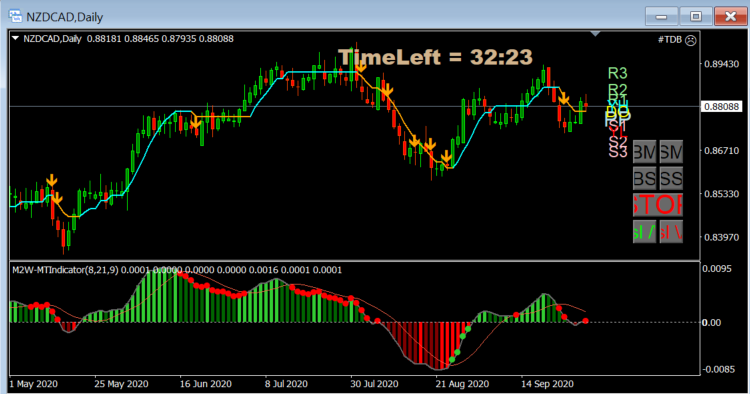Screen dimensions: 750x394
Task: Click the 8 Jul 2020 date label
Action: 286,384
